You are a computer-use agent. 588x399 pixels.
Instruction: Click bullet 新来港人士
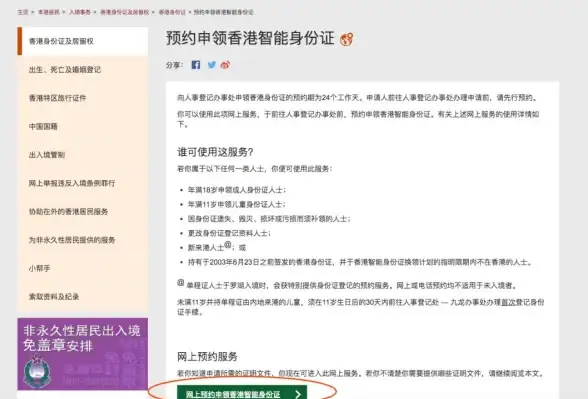pyautogui.click(x=217, y=247)
